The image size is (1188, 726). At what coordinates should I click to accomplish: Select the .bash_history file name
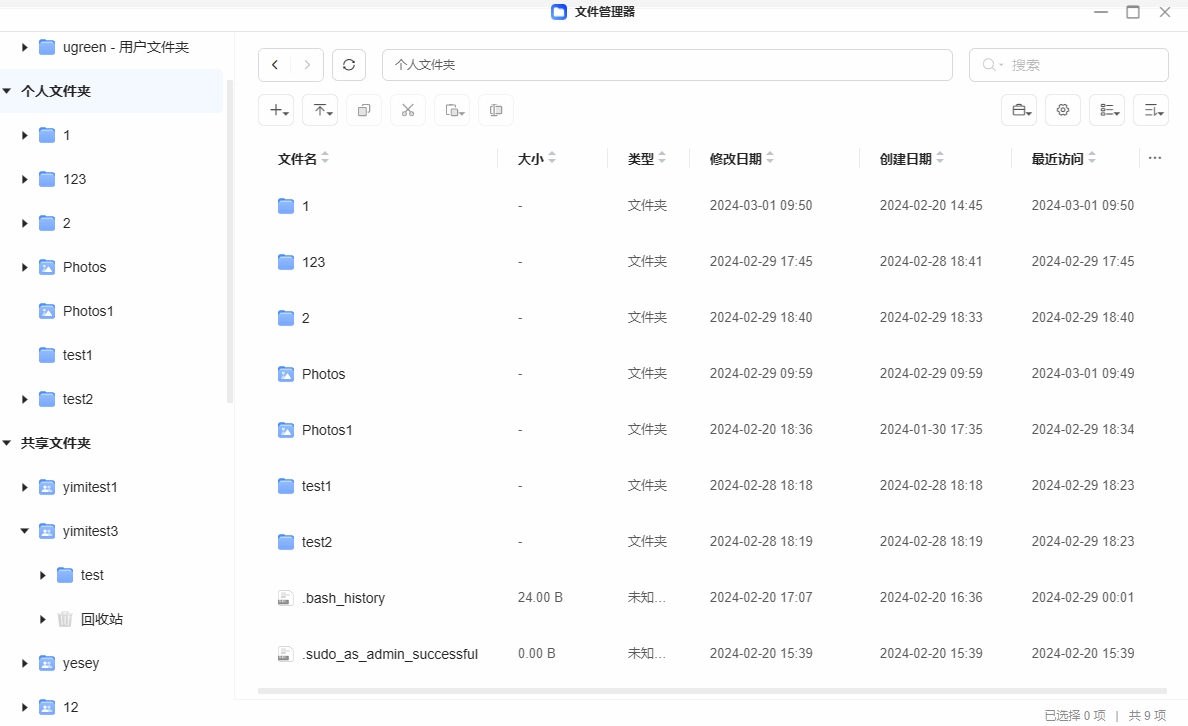point(343,599)
